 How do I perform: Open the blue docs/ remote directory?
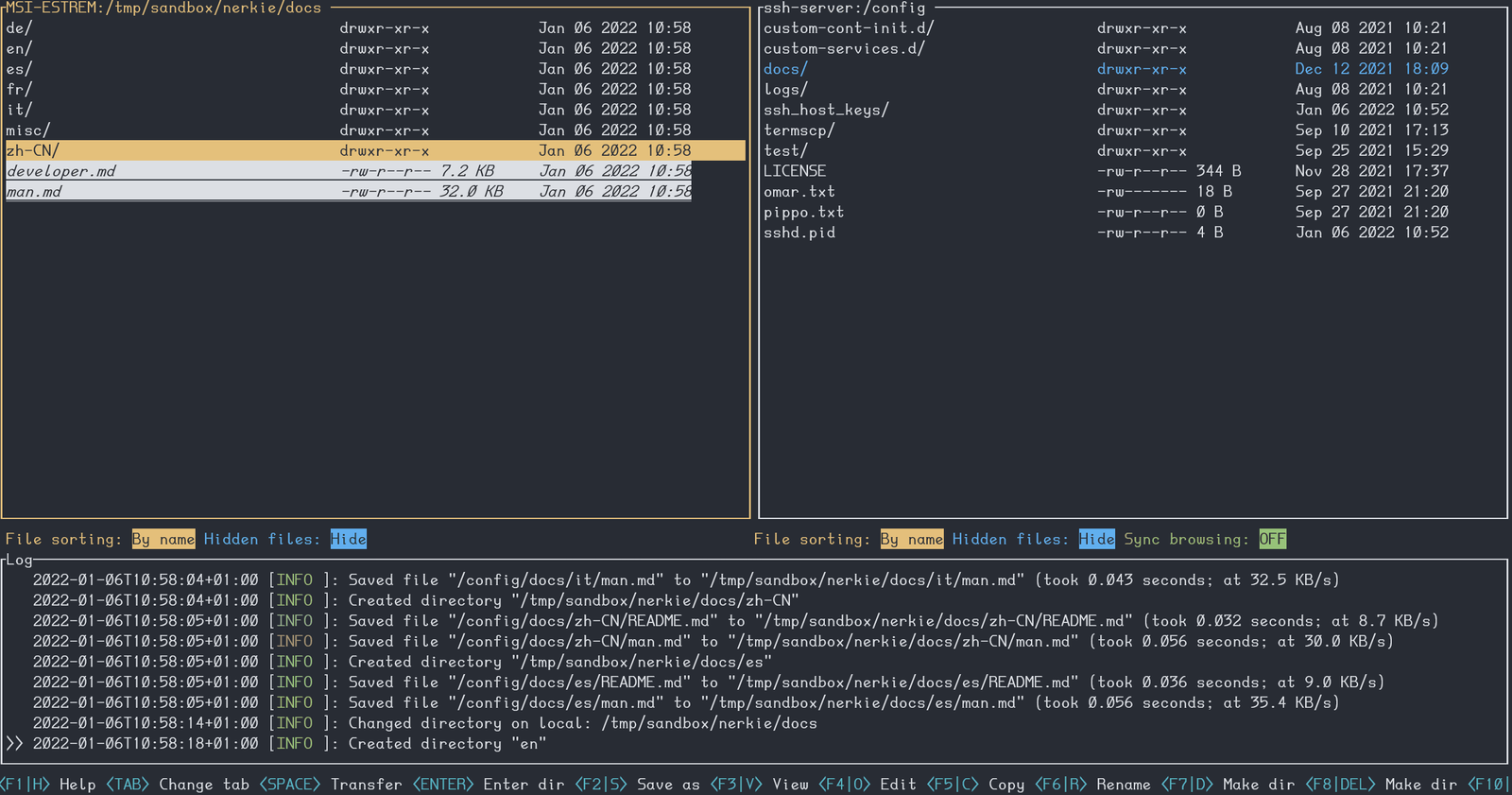[1132, 69]
